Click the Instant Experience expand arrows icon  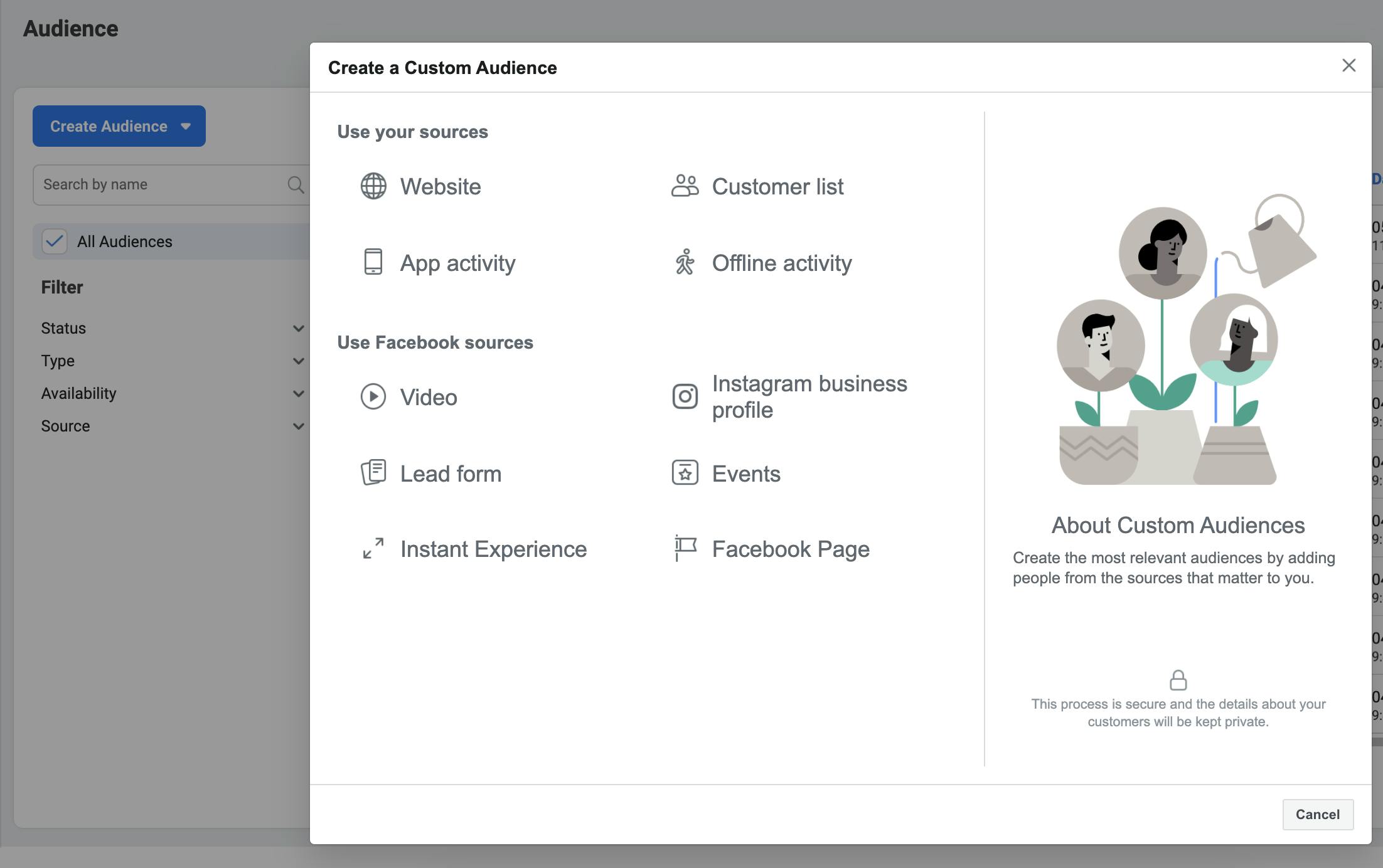coord(373,548)
